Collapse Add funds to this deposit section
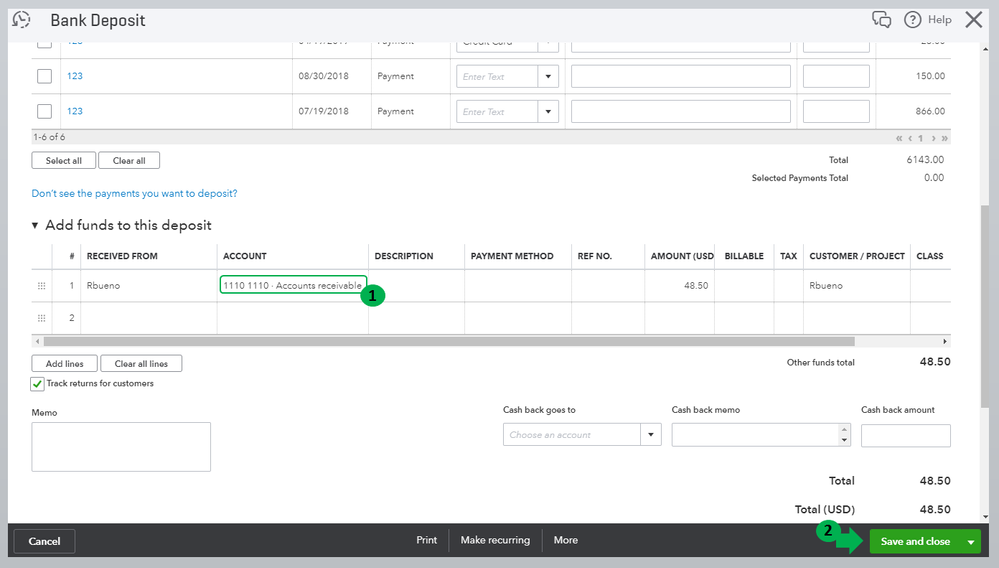Screen dimensions: 999x568 (35, 225)
